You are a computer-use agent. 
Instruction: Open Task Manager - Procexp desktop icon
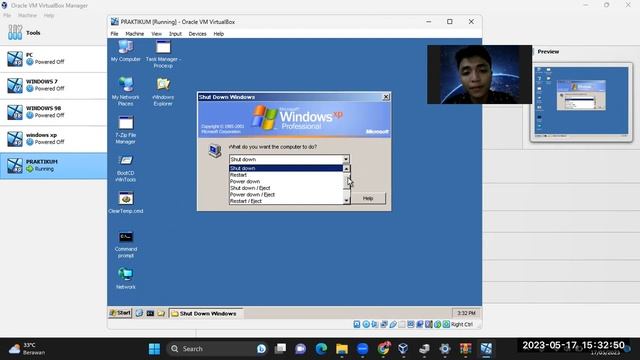(x=163, y=54)
